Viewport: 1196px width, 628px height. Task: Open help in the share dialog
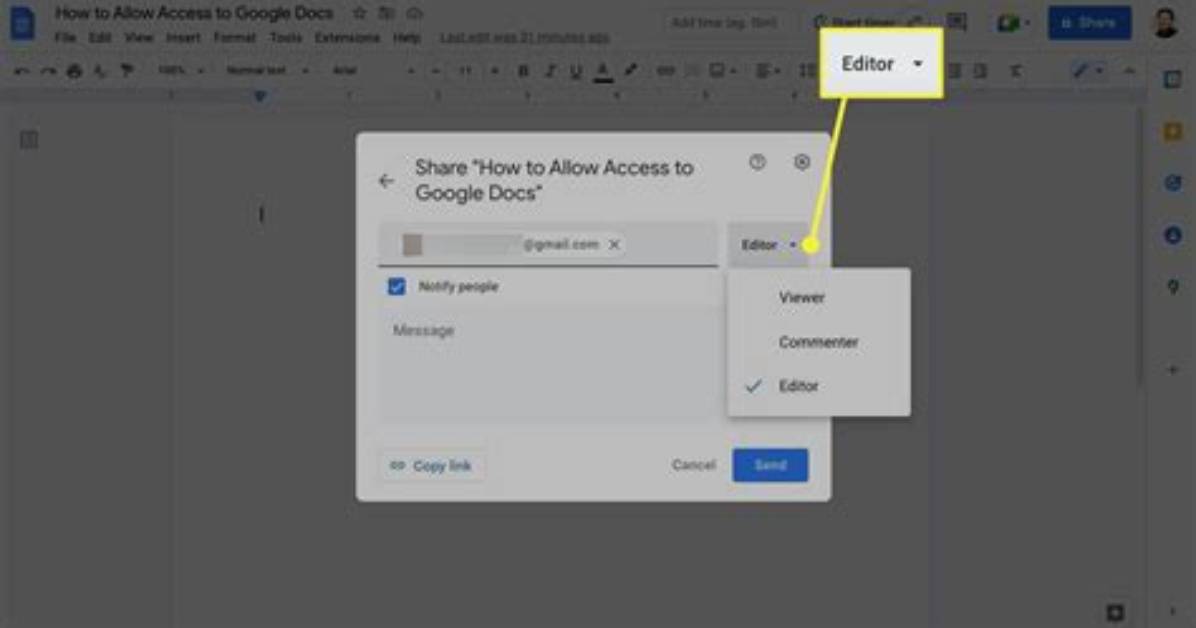757,162
